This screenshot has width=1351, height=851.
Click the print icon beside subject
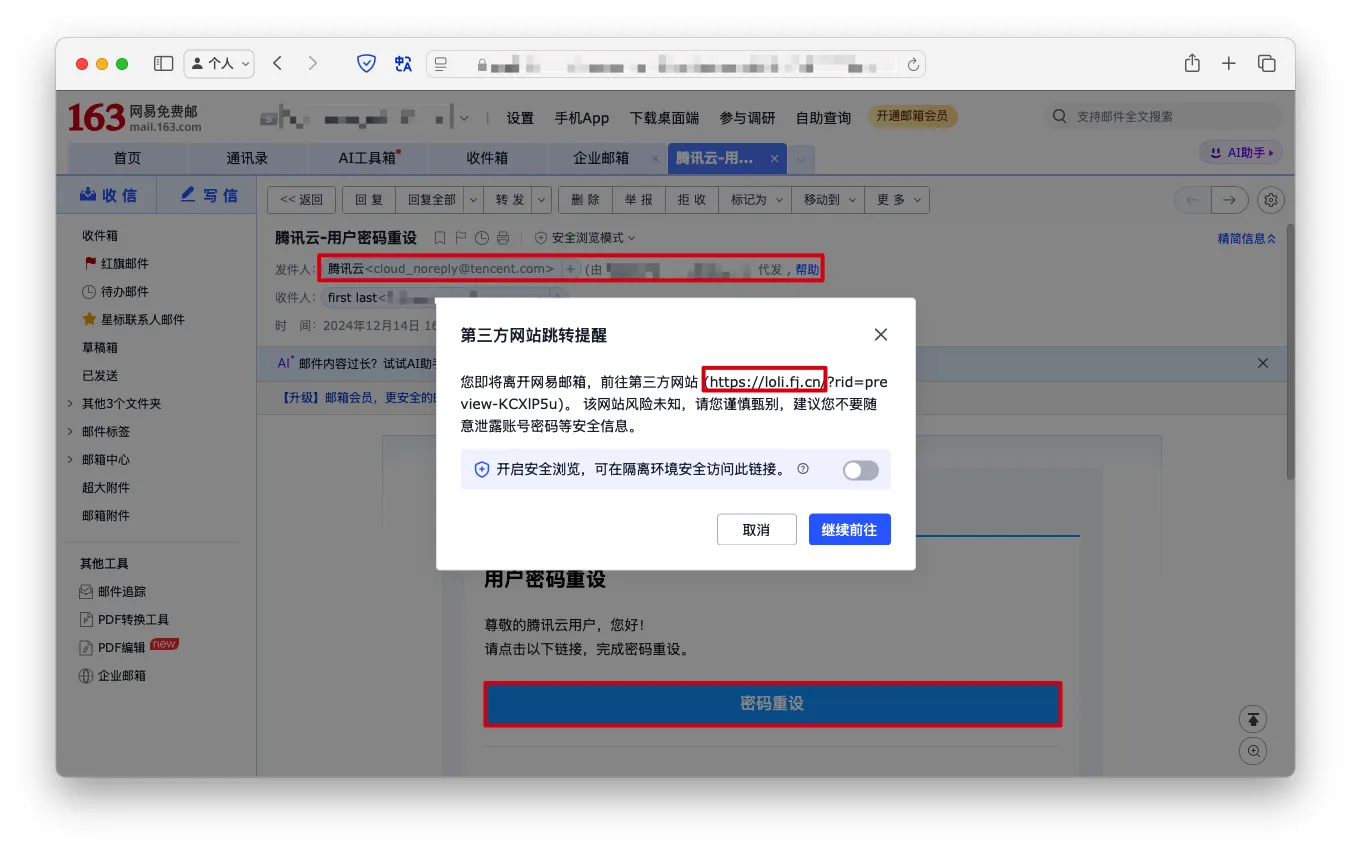[x=503, y=238]
